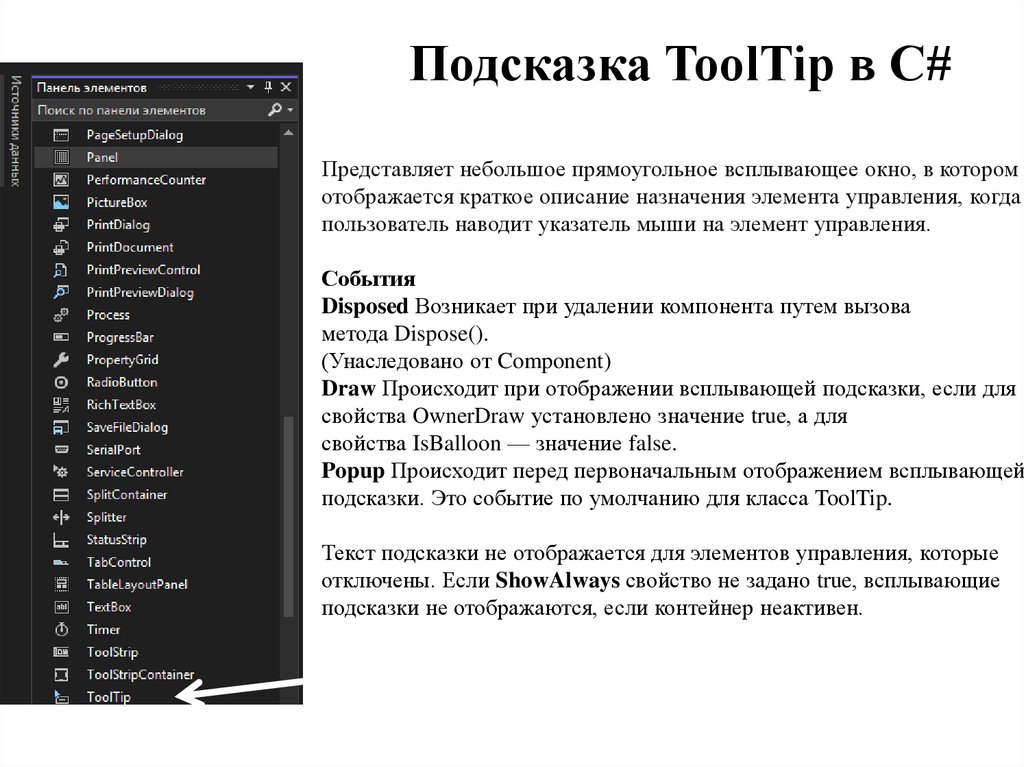Select ToolStripContainer entry

point(140,675)
